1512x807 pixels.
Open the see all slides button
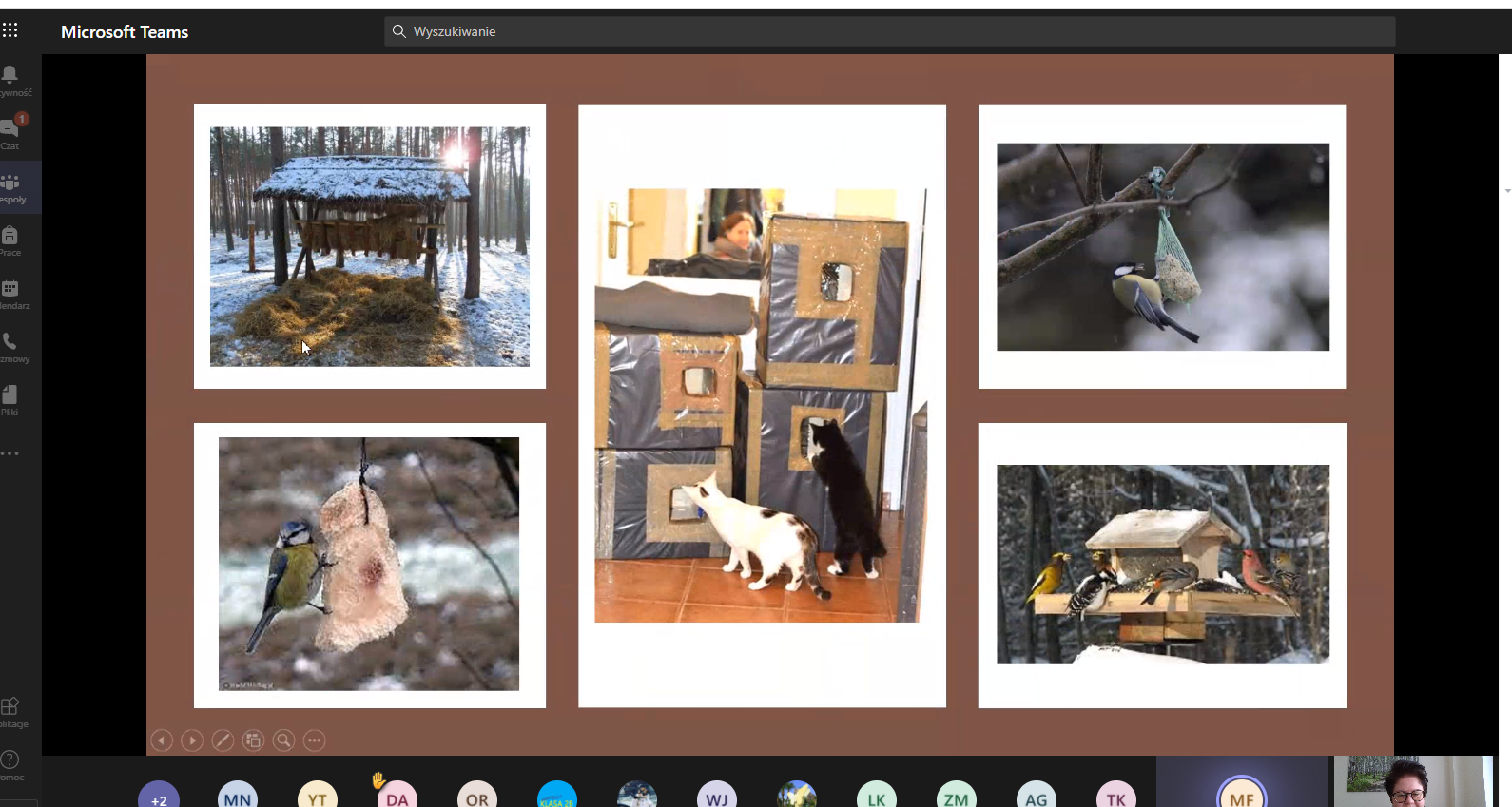coord(253,740)
